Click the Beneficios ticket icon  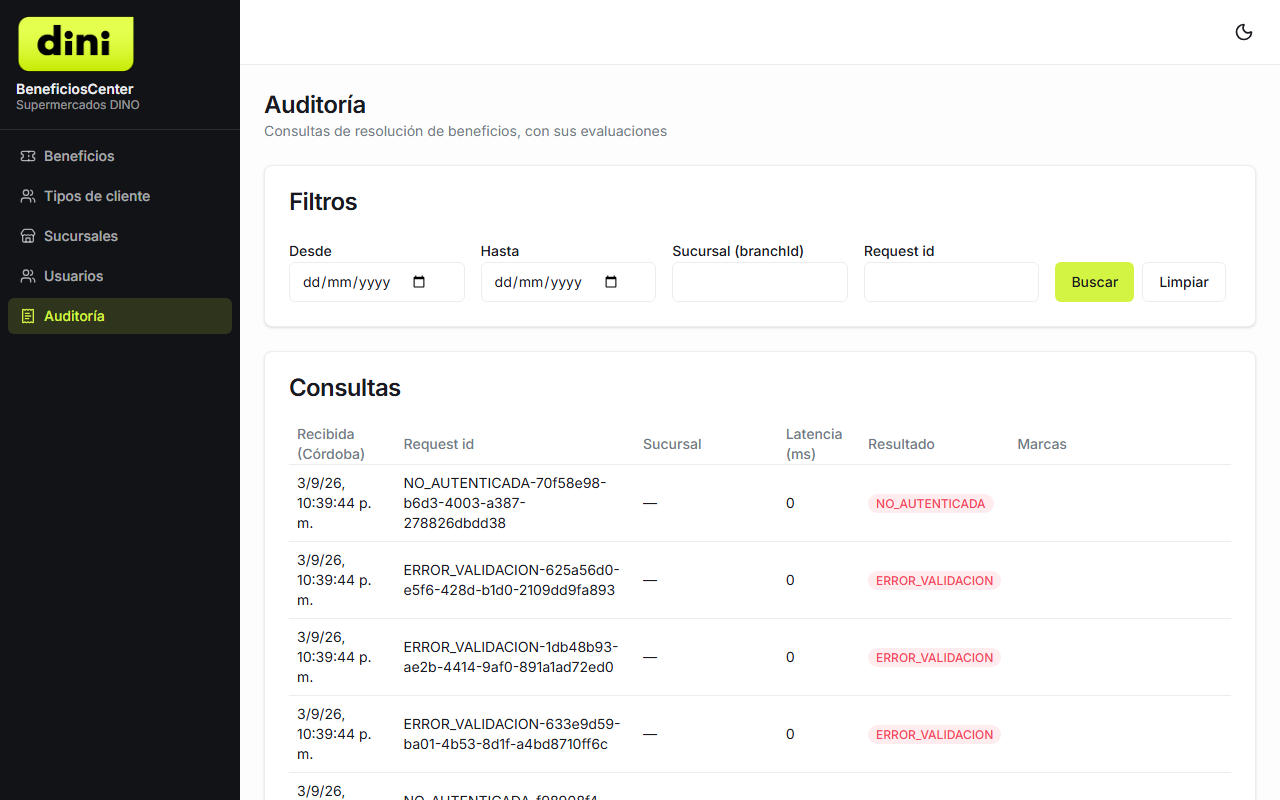tap(28, 156)
